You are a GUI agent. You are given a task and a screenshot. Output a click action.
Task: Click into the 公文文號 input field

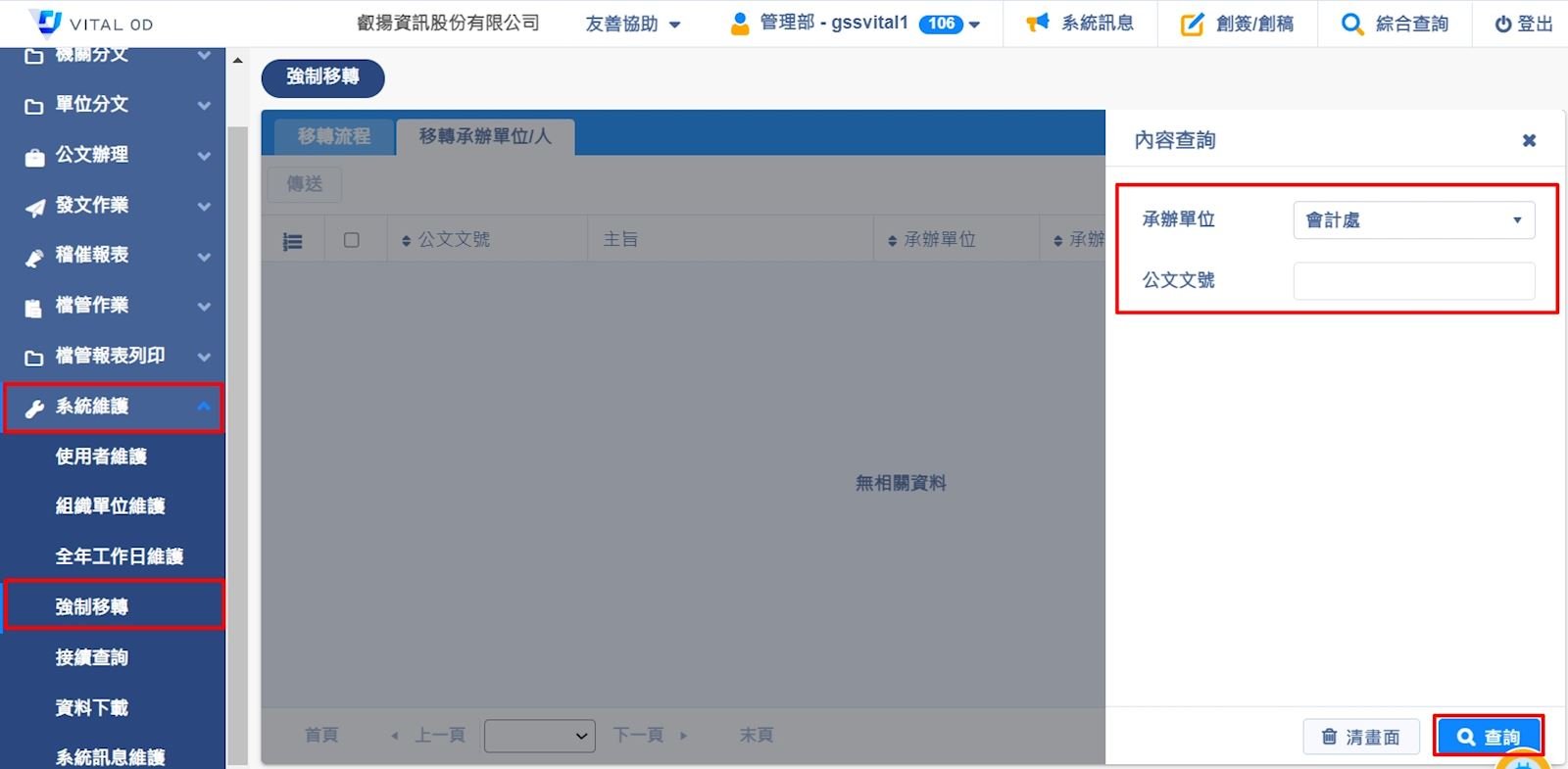[1413, 281]
